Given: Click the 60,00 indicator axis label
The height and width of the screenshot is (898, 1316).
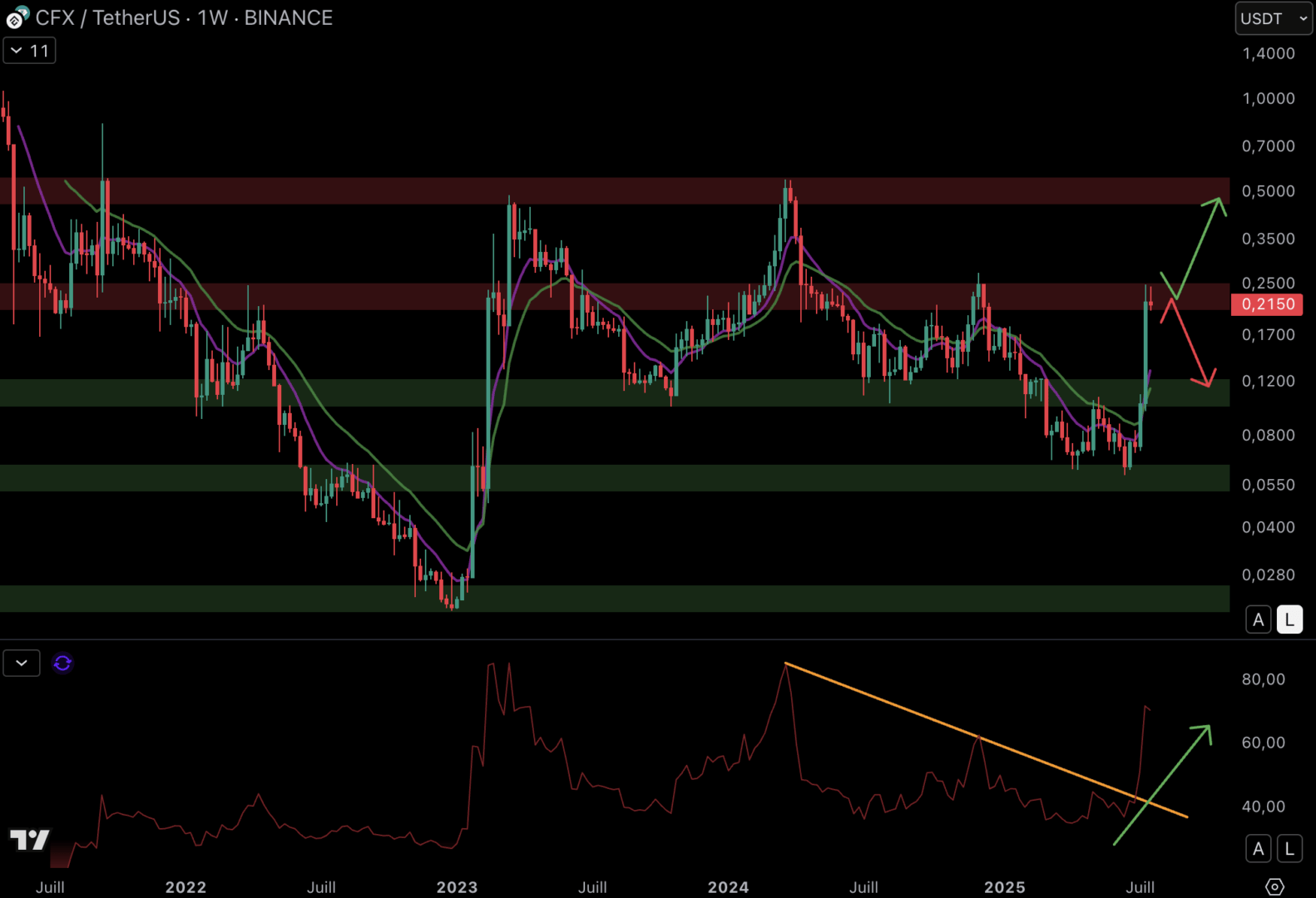Looking at the screenshot, I should 1263,743.
